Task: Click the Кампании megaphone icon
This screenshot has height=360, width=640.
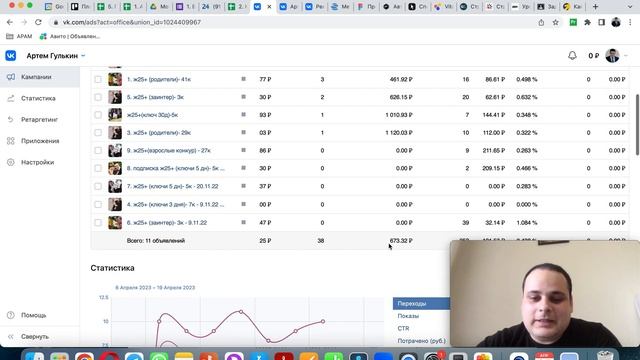Action: [x=11, y=77]
